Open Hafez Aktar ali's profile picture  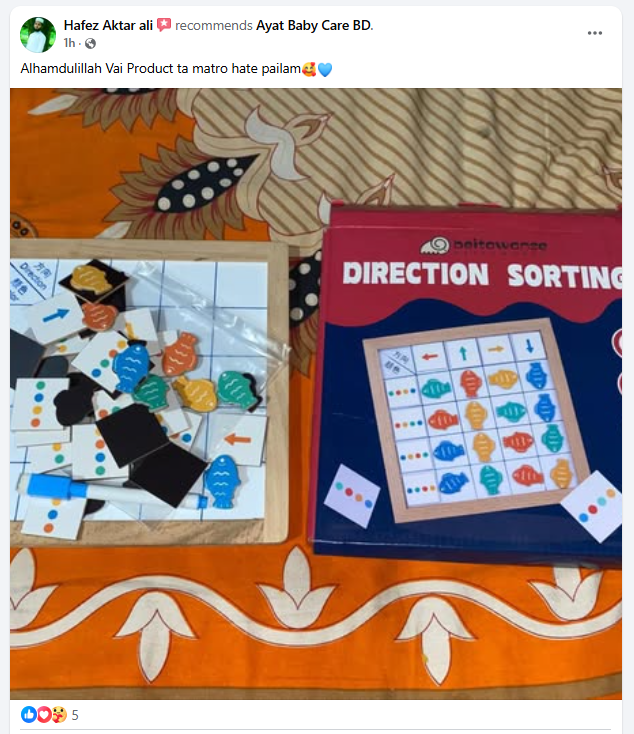coord(37,34)
